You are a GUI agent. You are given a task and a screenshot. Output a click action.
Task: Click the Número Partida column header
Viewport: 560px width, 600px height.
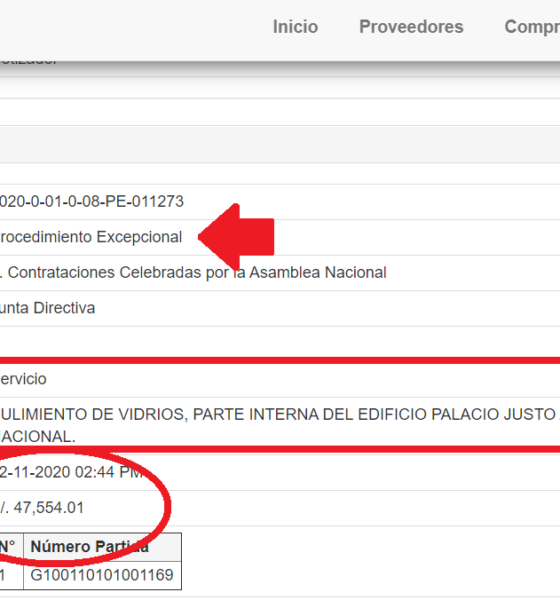(103, 547)
